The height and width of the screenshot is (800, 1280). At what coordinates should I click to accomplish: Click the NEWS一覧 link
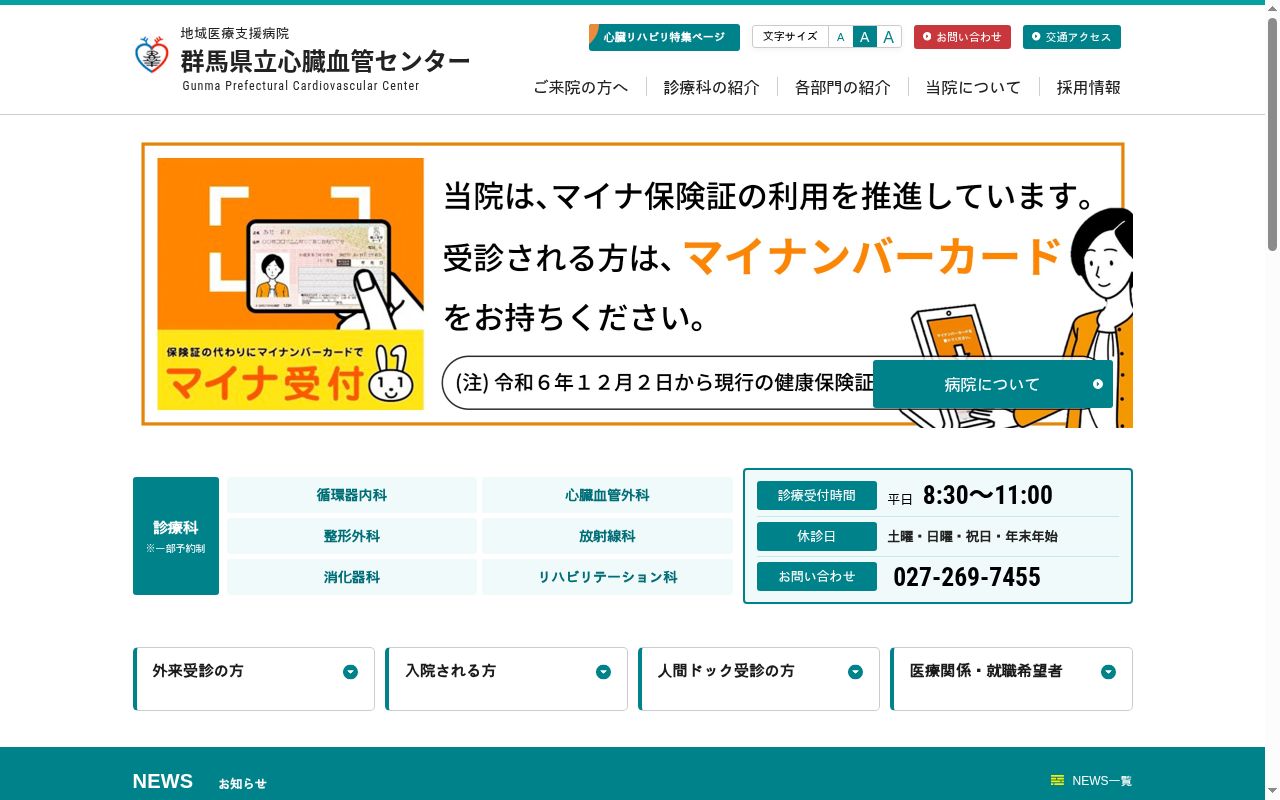[x=1092, y=781]
